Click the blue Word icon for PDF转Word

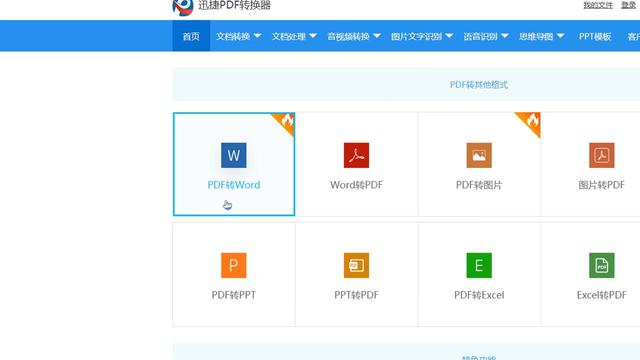[x=233, y=155]
